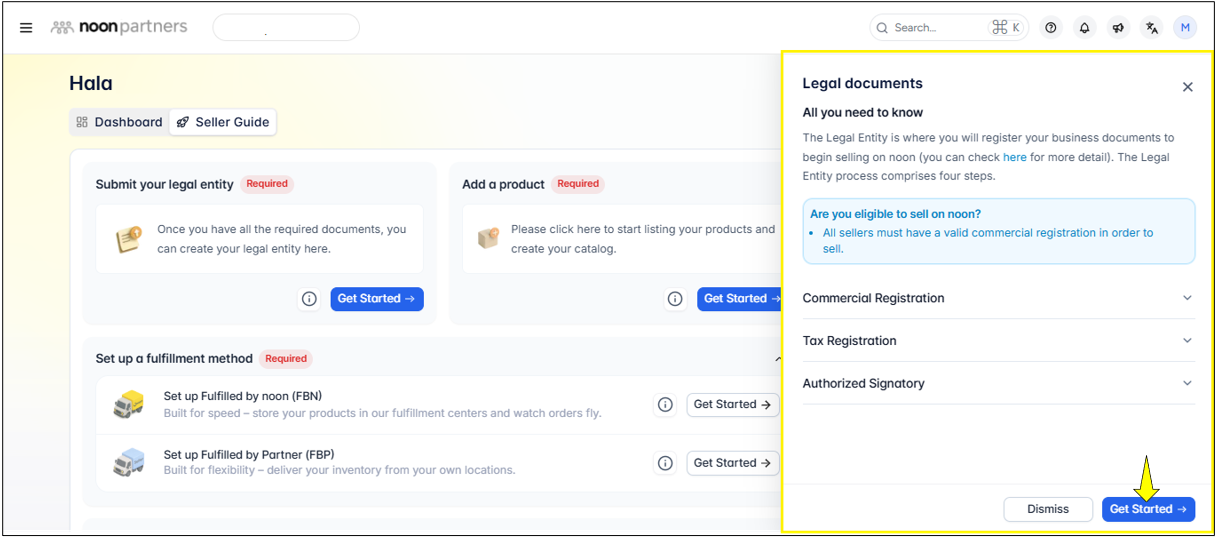Click Get Started in Legal documents panel
The width and height of the screenshot is (1217, 538).
tap(1148, 509)
